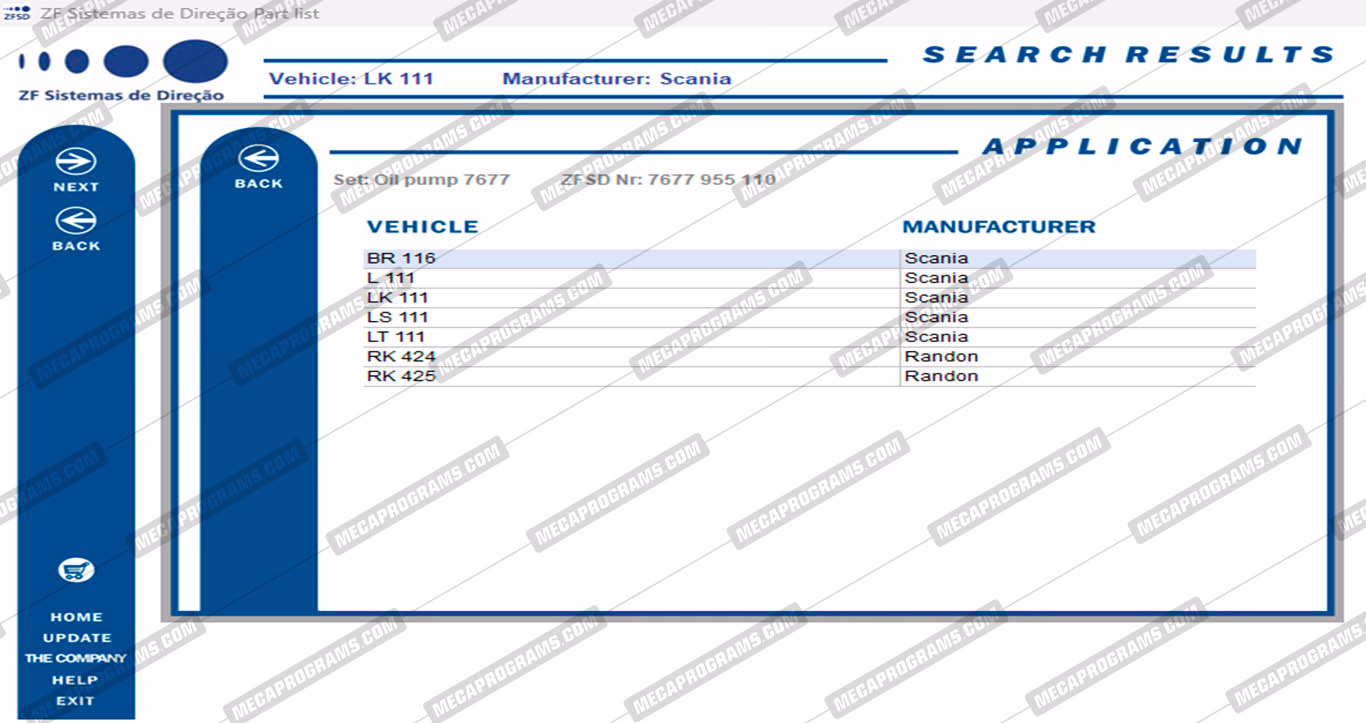Click Scania manufacturer cell for LT 111
Image resolution: width=1366 pixels, height=723 pixels.
coord(1078,337)
